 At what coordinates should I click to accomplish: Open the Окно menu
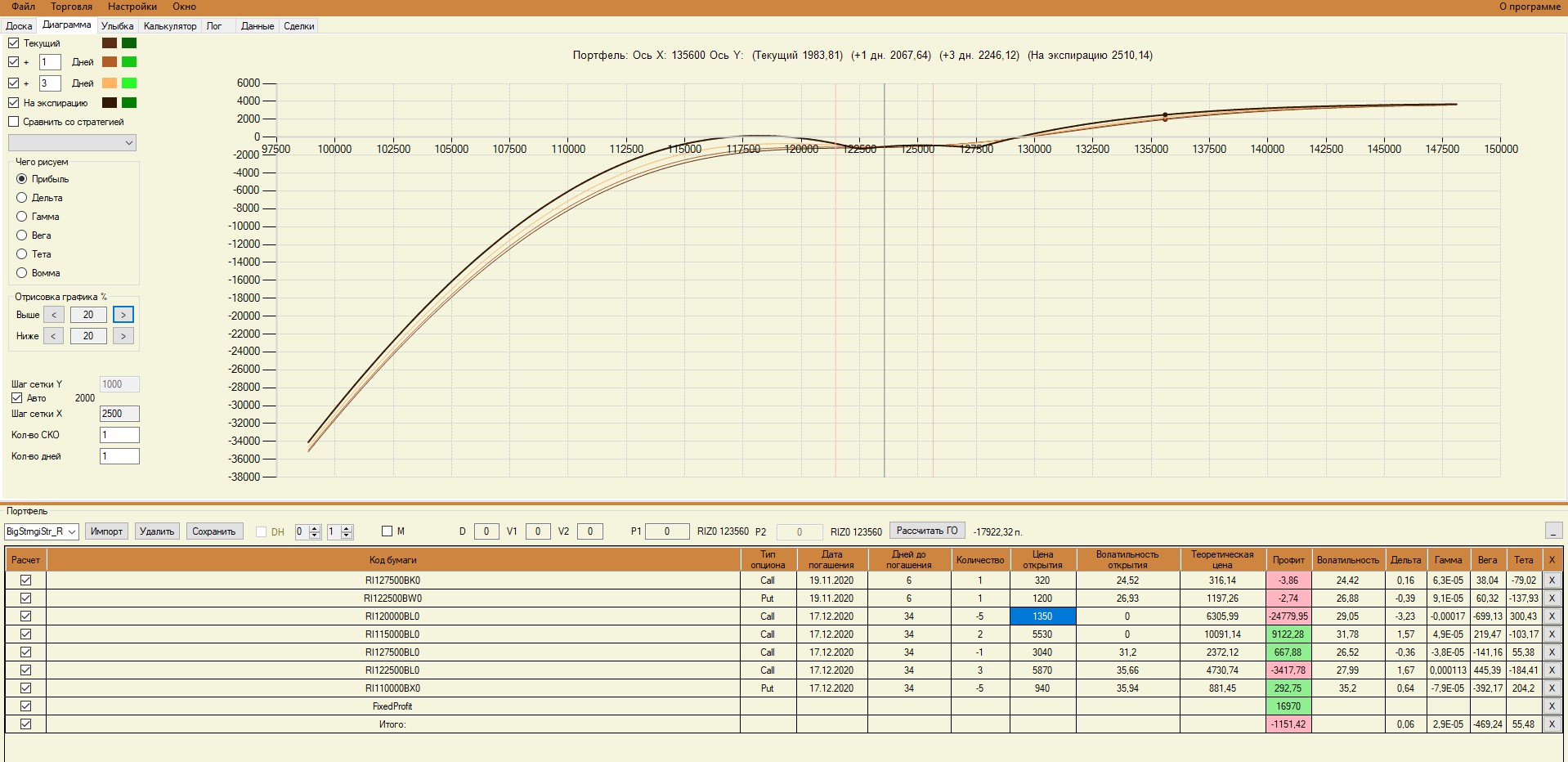(x=184, y=7)
